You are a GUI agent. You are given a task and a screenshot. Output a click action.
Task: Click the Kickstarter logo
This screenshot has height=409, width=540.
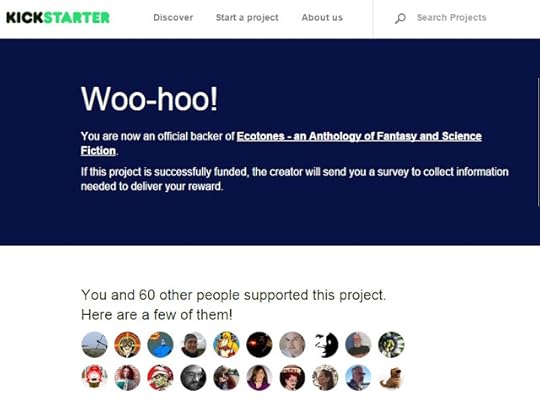[58, 18]
